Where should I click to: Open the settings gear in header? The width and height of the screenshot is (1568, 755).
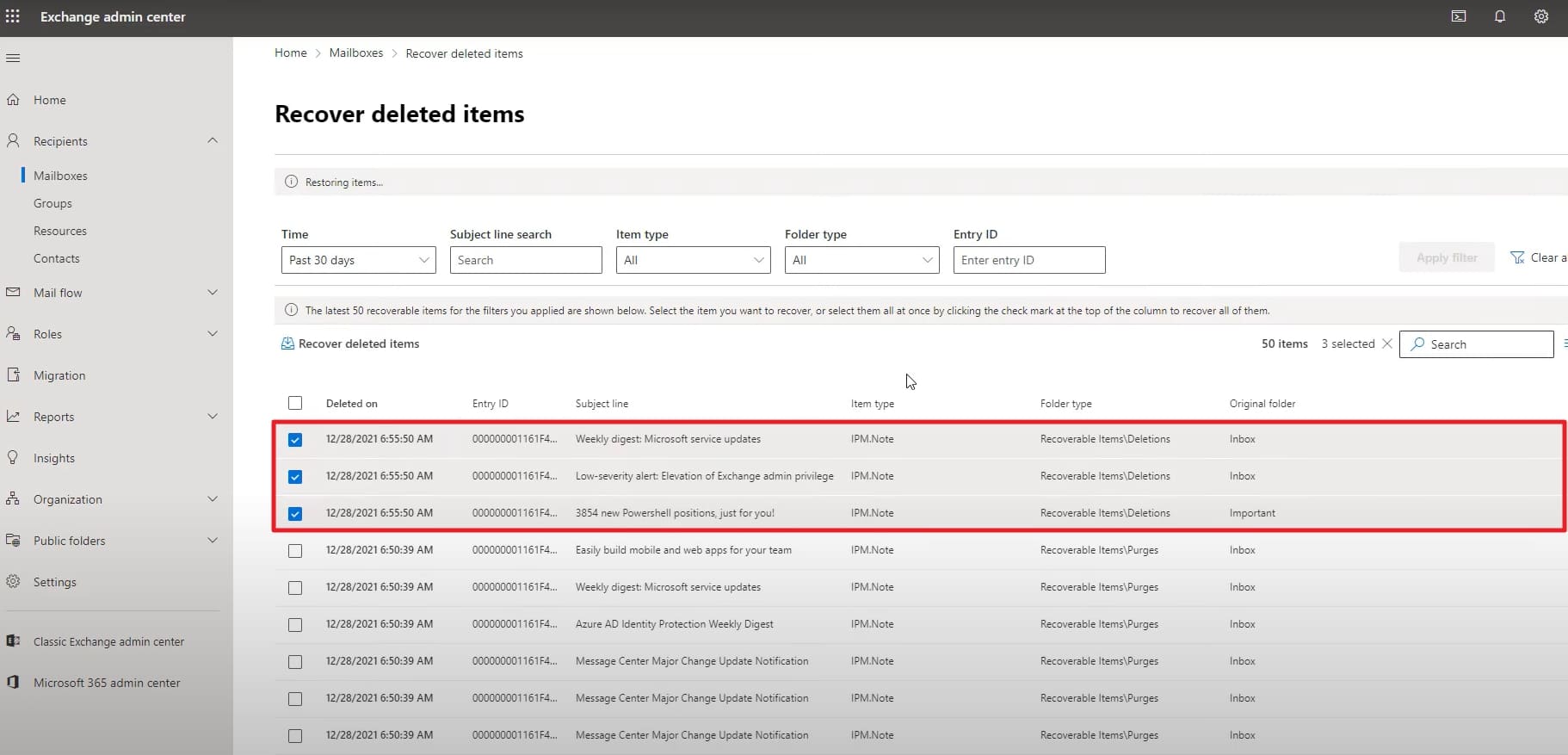1540,16
